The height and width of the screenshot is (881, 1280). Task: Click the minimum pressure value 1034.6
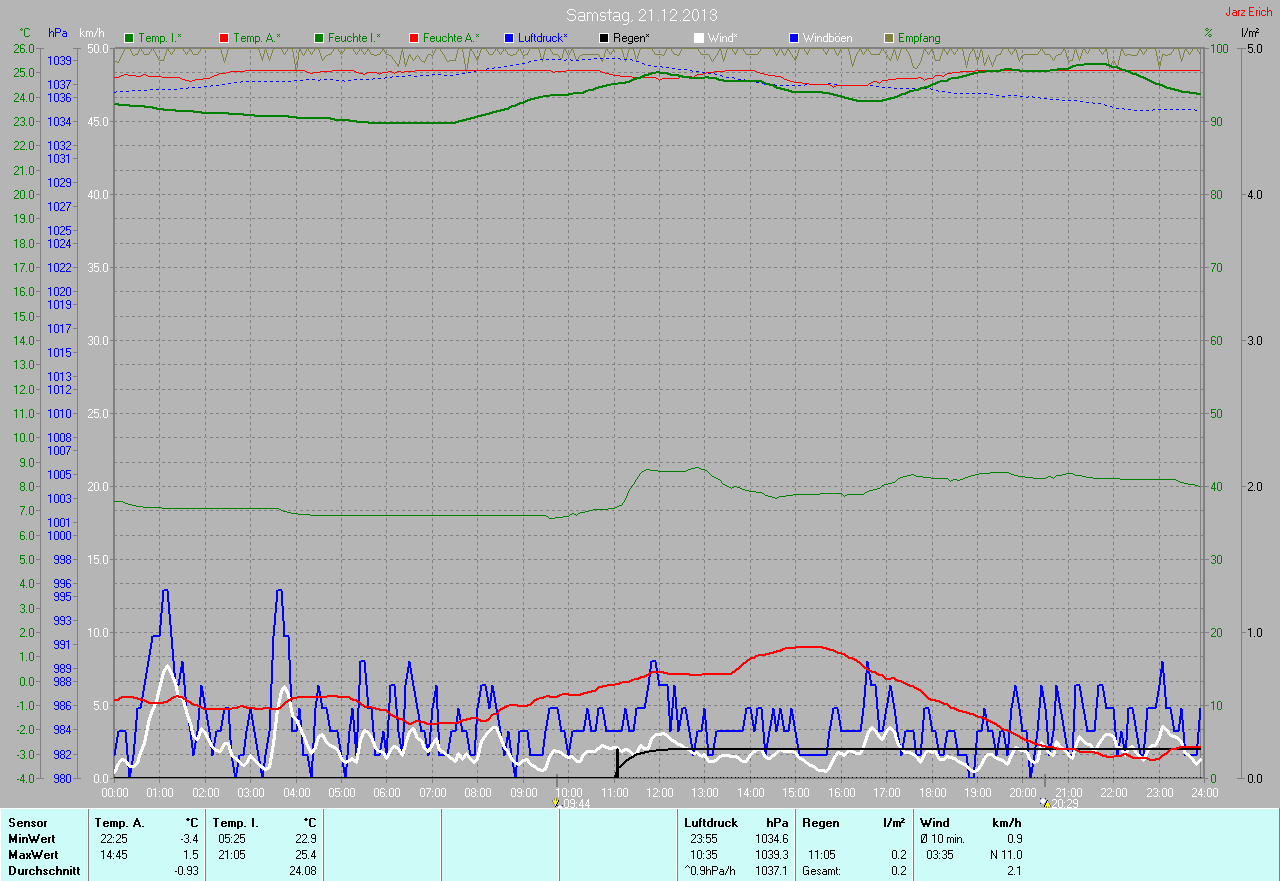(772, 839)
